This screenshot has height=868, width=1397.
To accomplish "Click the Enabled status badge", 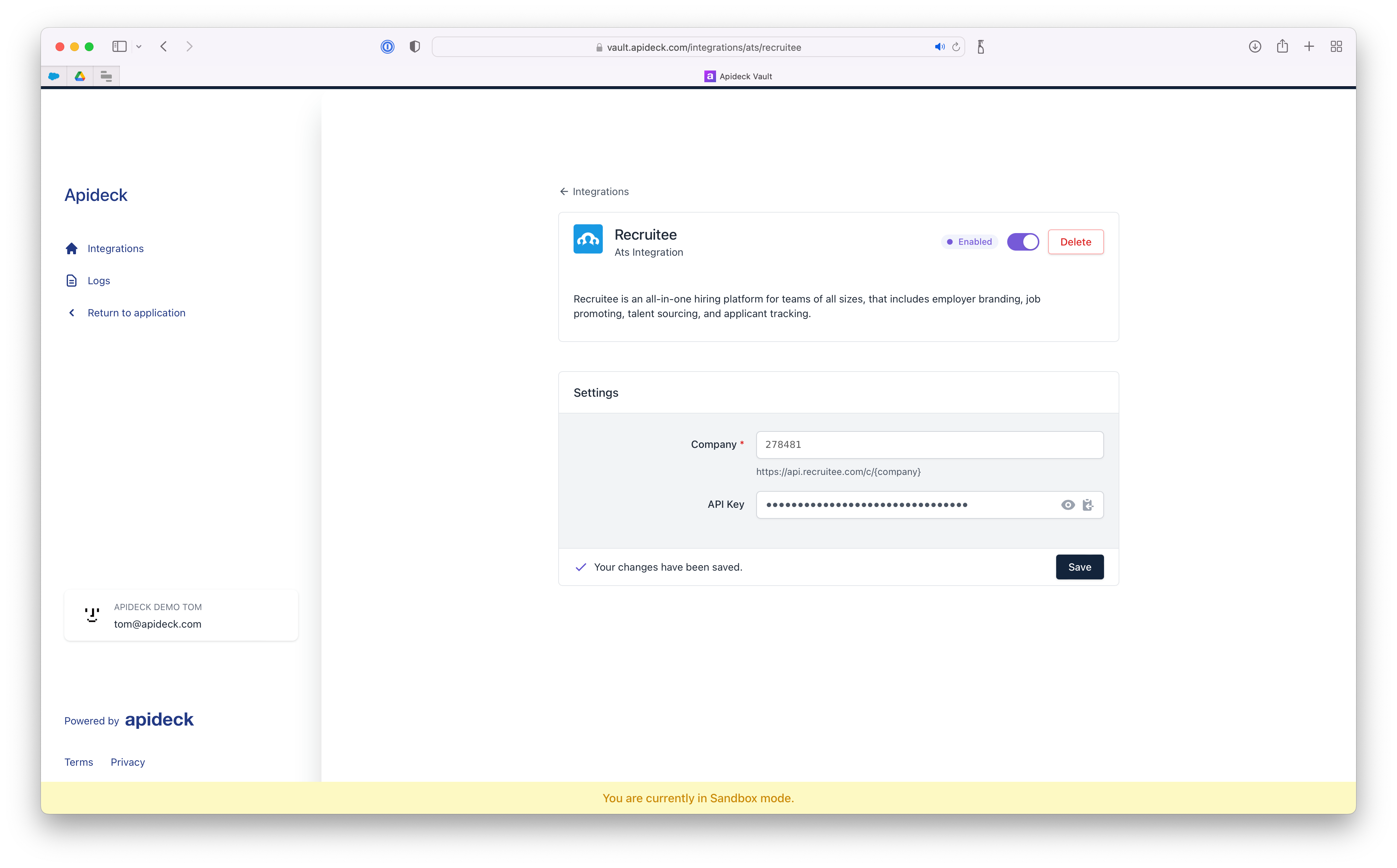I will pyautogui.click(x=969, y=242).
